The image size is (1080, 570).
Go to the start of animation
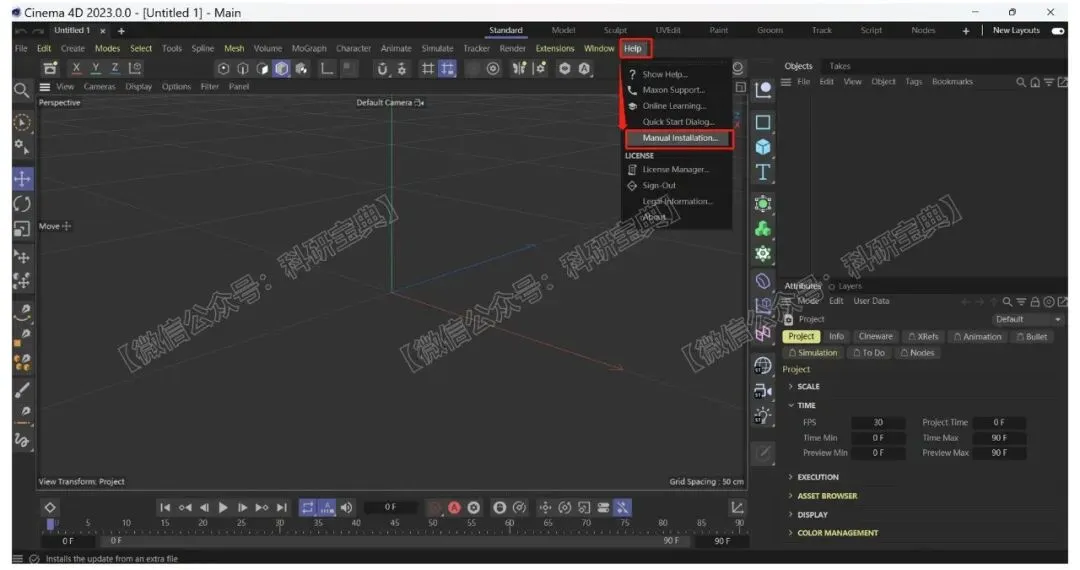pos(165,507)
